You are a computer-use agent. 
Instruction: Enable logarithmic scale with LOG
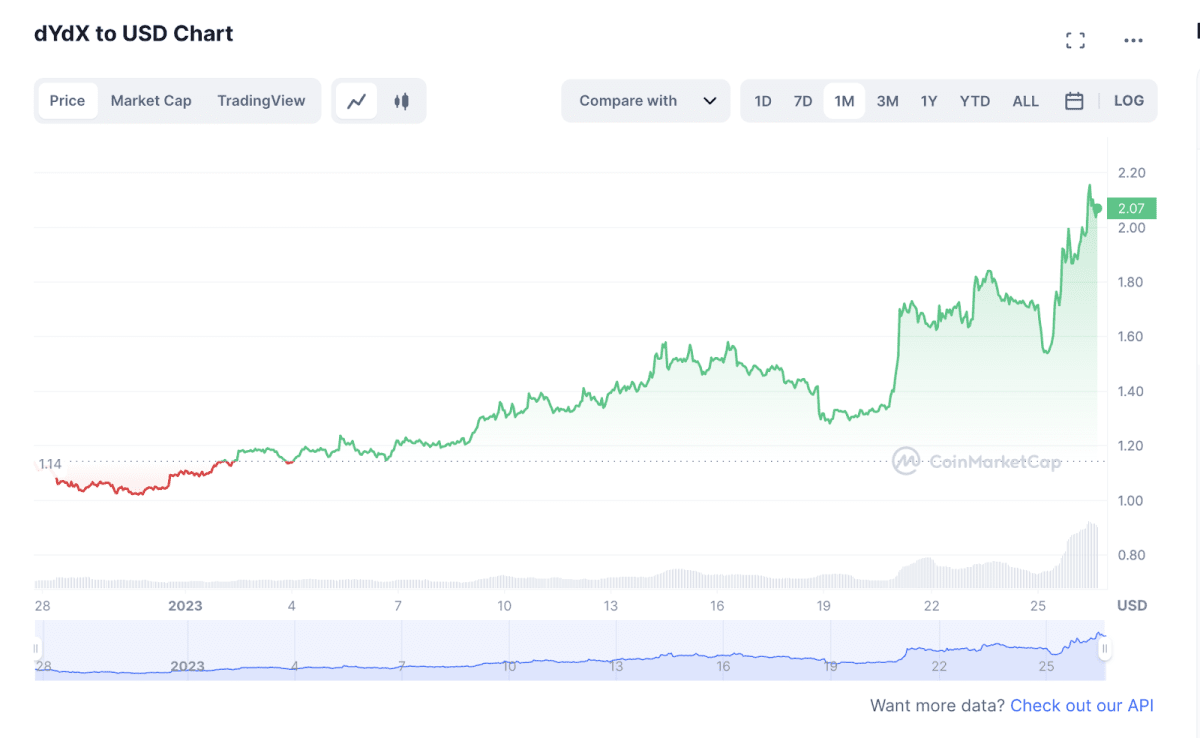pyautogui.click(x=1128, y=100)
